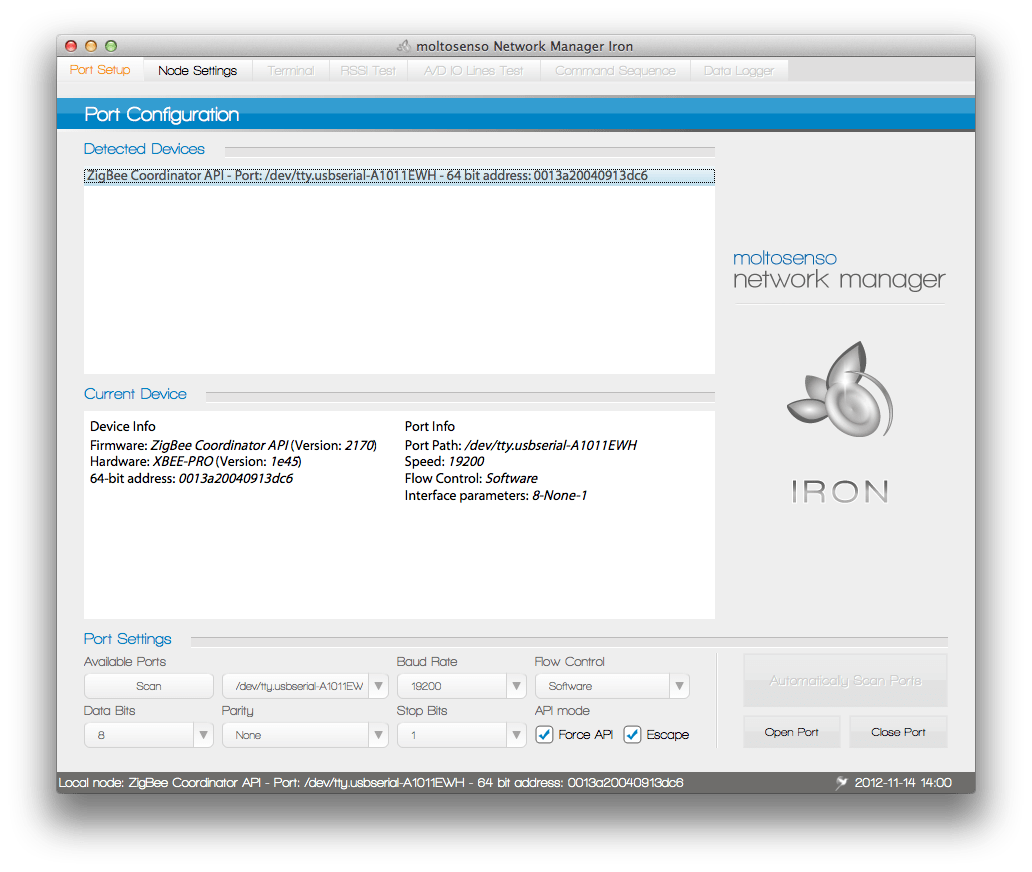Open the Baud Rate dropdown
Viewport: 1032px width, 872px height.
[x=461, y=686]
